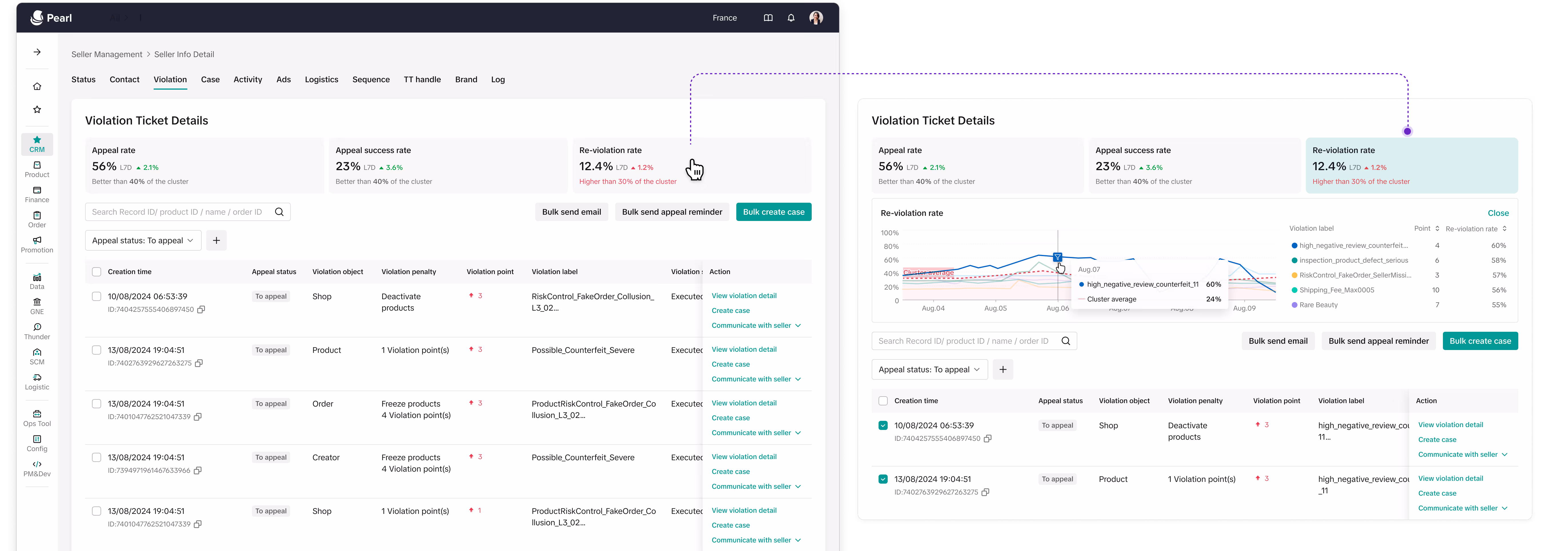Open the Home icon in sidebar
This screenshot has height=551, width=1568.
pos(37,86)
